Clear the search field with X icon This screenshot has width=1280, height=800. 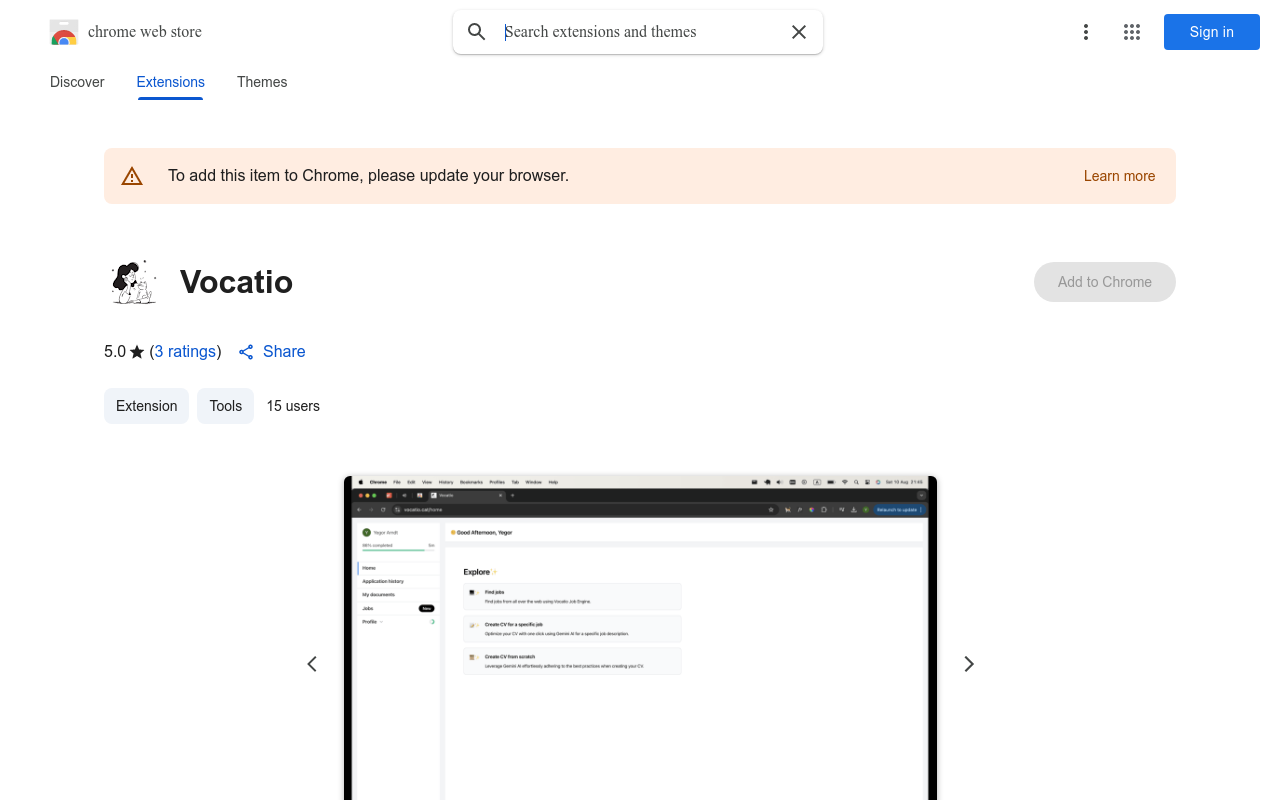(799, 32)
